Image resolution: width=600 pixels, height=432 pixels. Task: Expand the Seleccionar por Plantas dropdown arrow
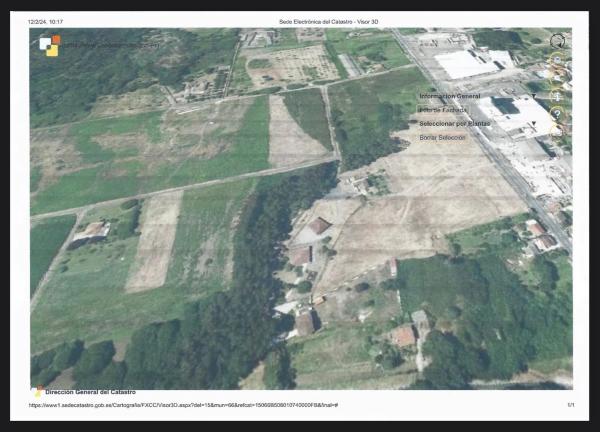coord(533,123)
